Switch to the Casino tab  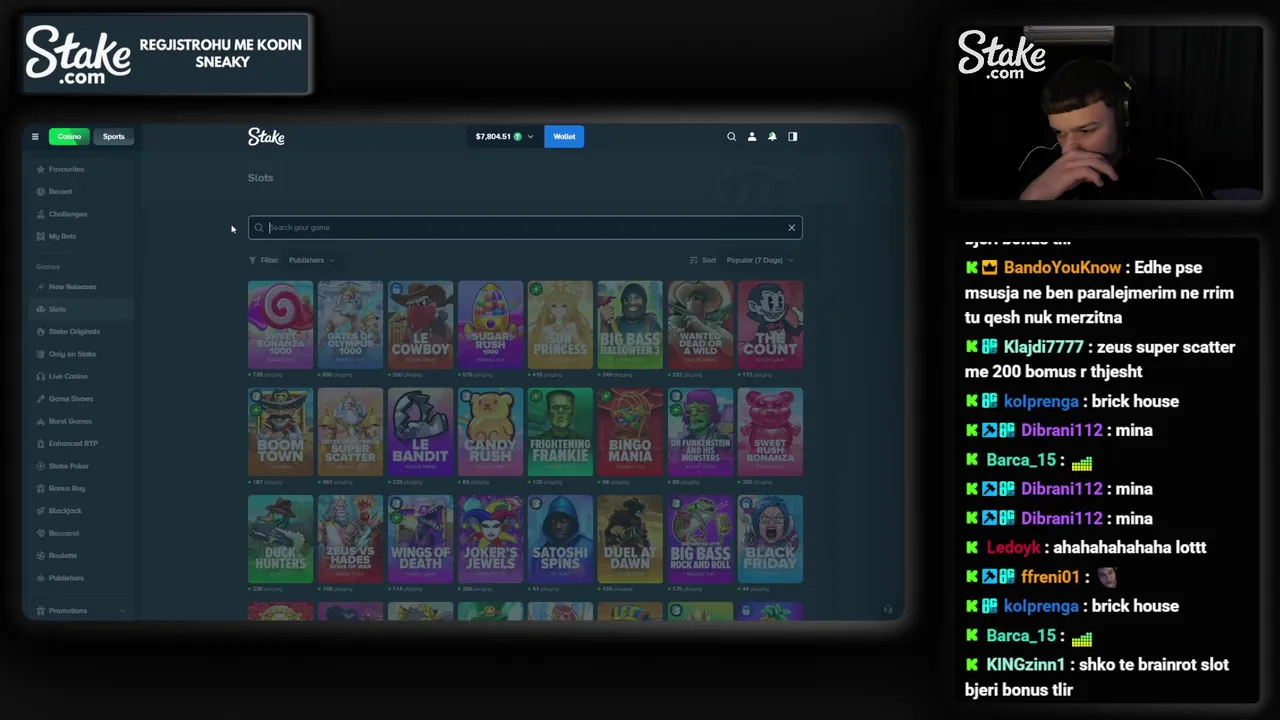click(69, 137)
